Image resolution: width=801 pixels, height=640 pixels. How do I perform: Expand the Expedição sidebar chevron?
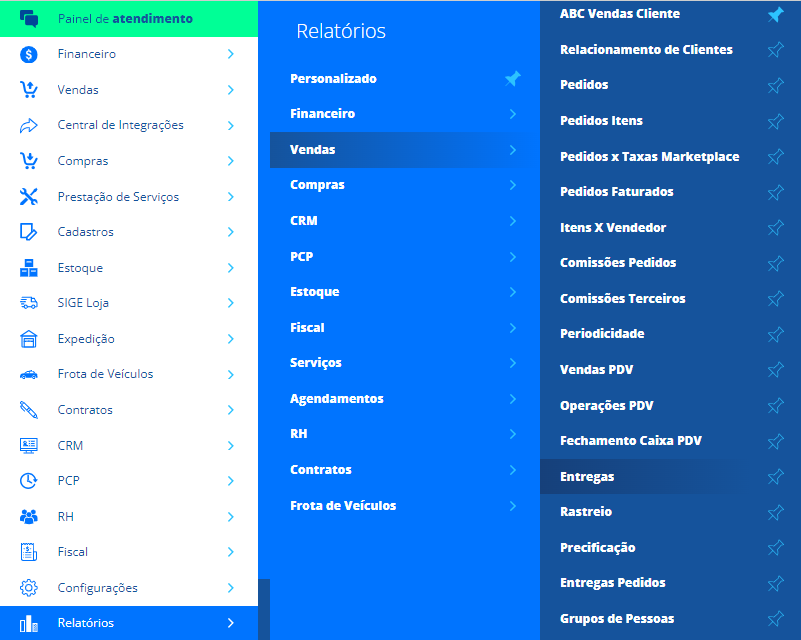[231, 339]
